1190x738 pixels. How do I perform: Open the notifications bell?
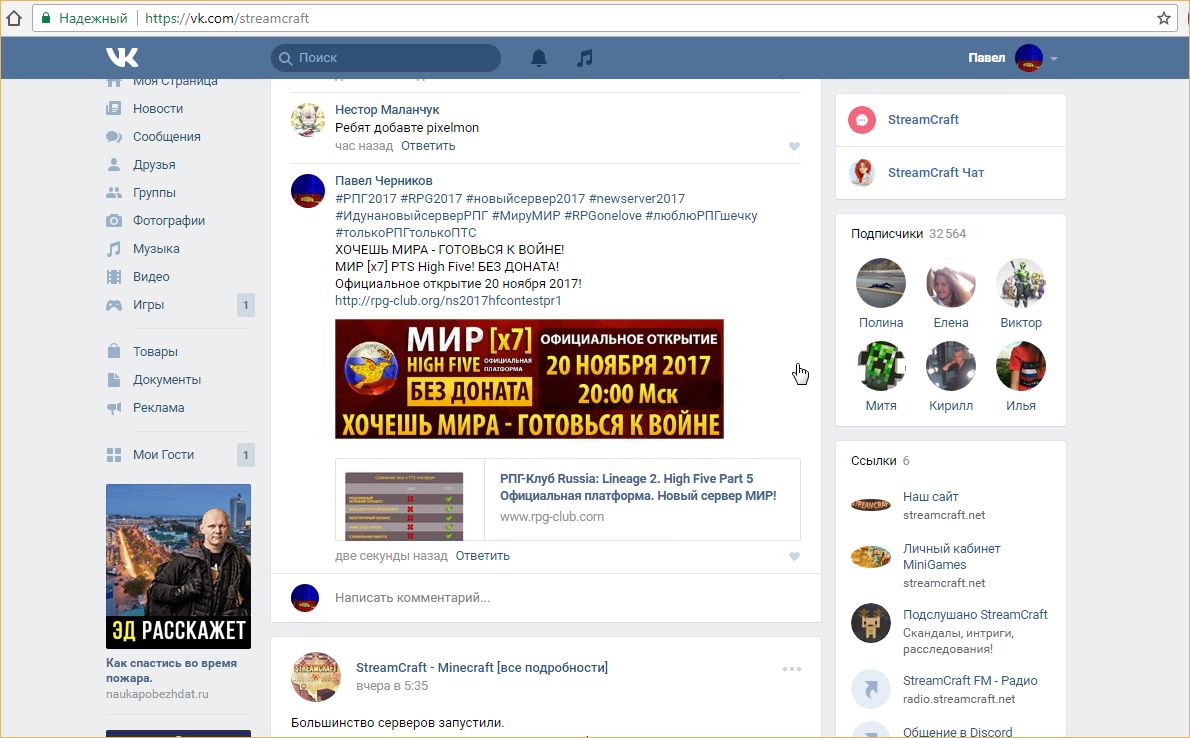click(x=539, y=58)
